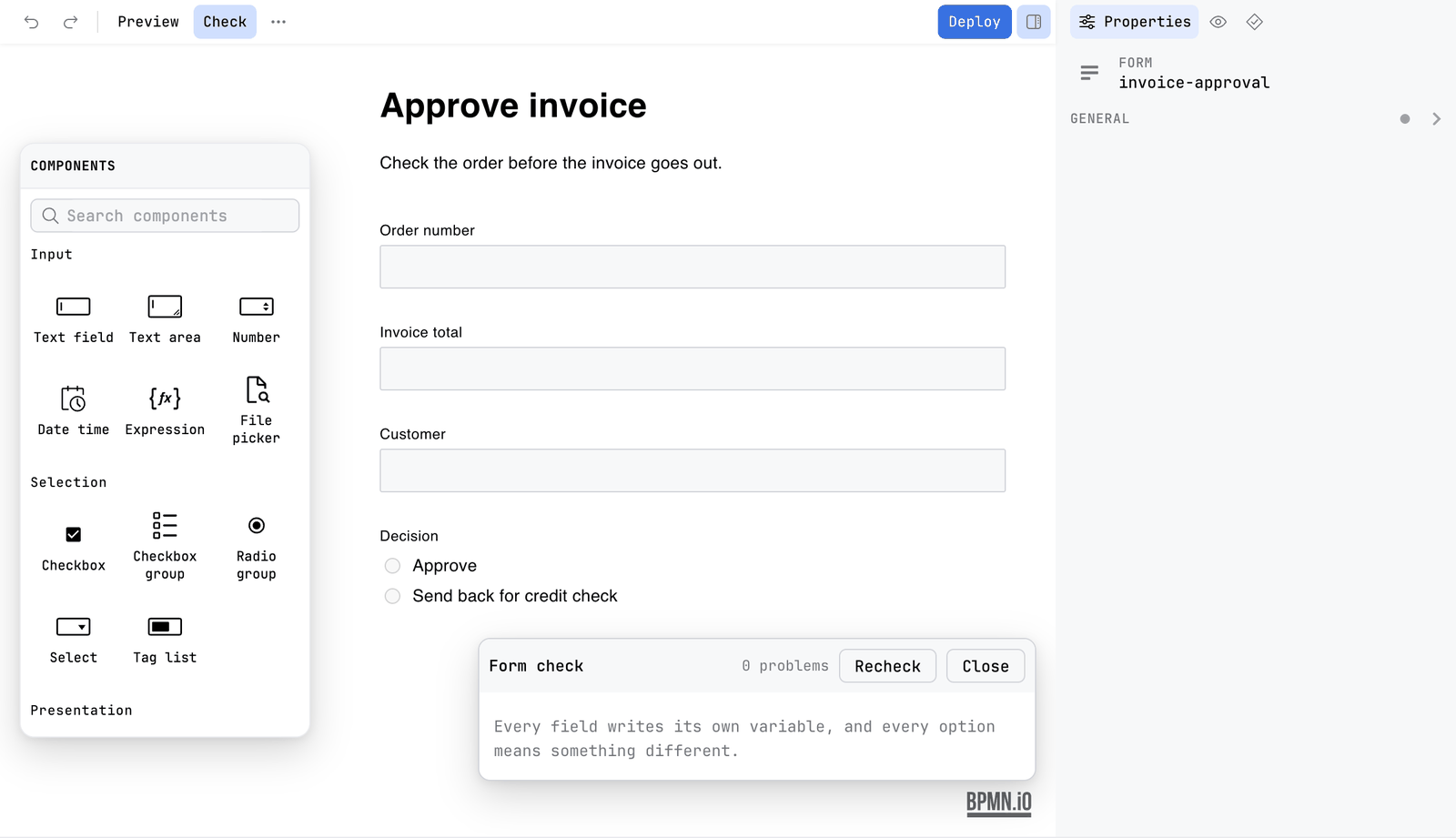This screenshot has width=1456, height=838.
Task: Click the Invoice total input field
Action: pyautogui.click(x=693, y=369)
